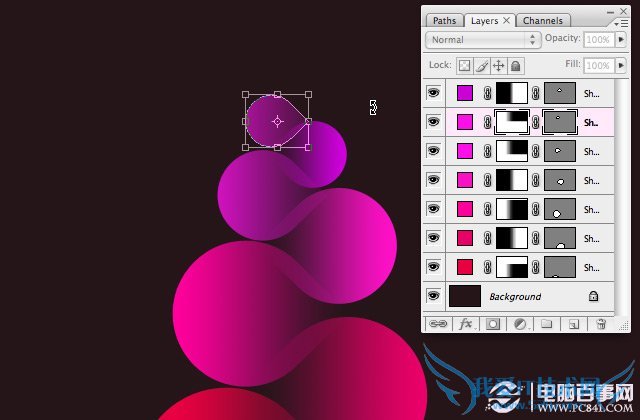Click vector mask chain link on top layer

click(536, 93)
